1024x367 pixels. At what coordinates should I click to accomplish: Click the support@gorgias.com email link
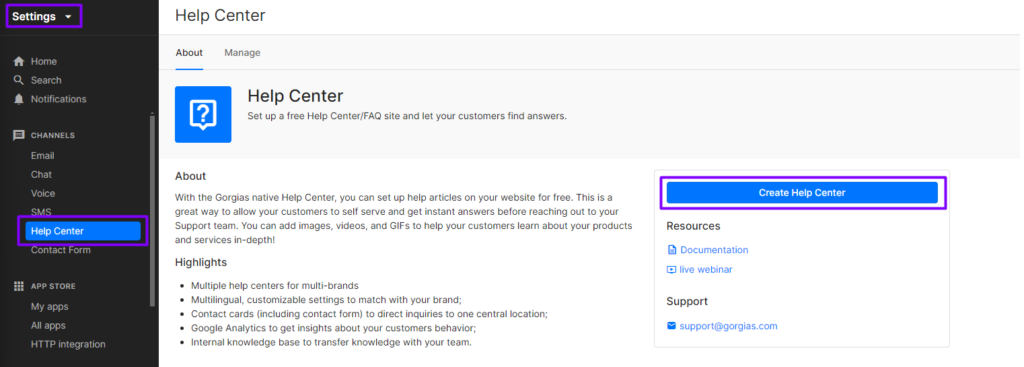729,326
